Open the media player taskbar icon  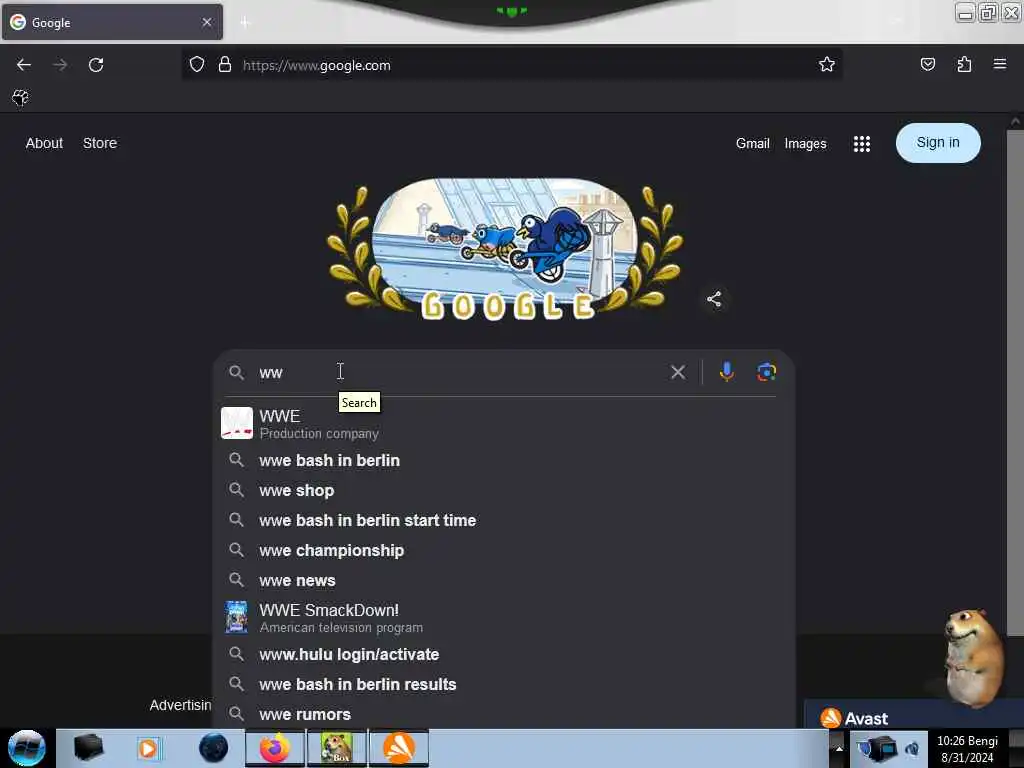148,748
